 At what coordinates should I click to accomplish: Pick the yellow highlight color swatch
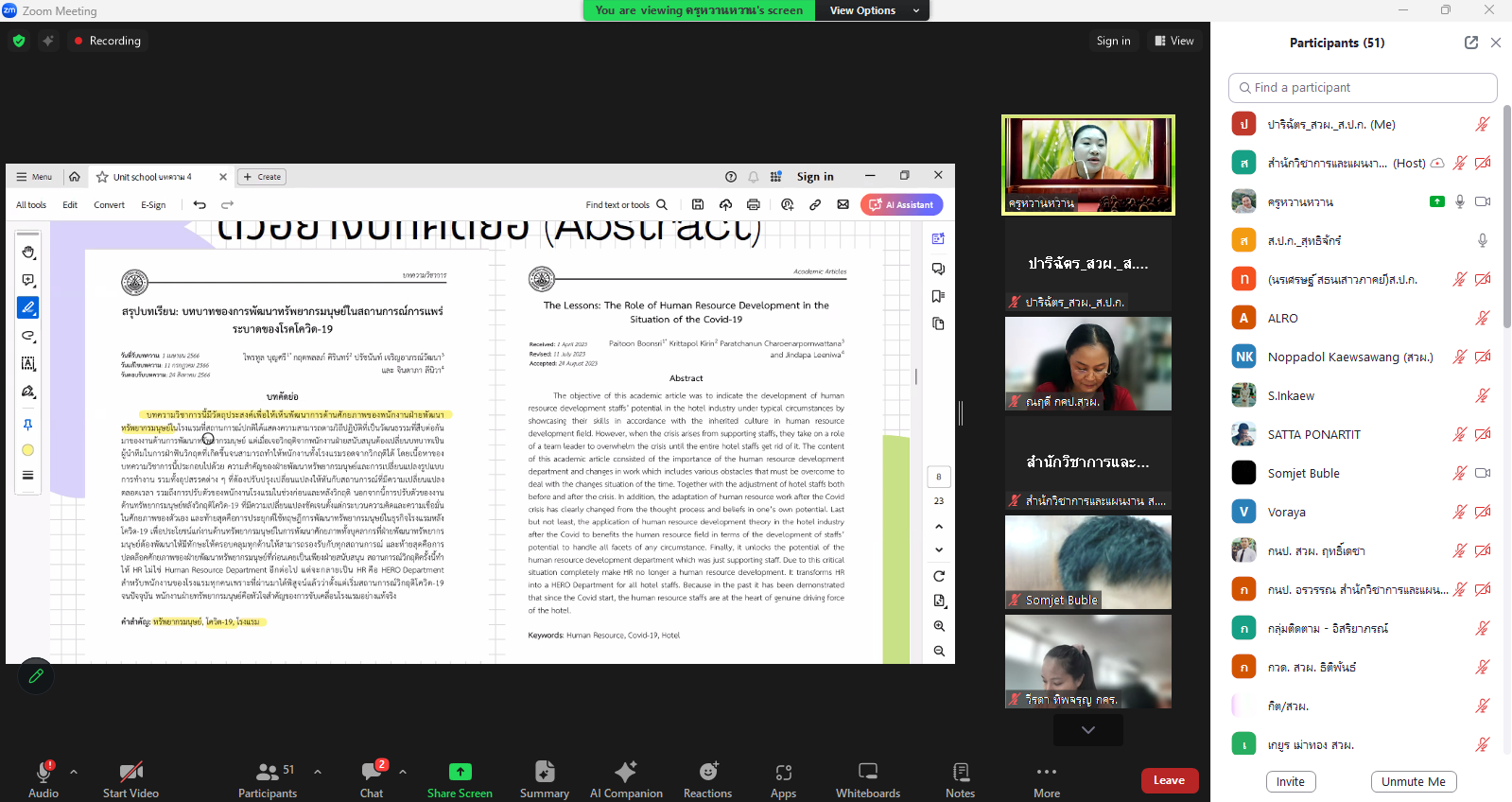pos(28,450)
